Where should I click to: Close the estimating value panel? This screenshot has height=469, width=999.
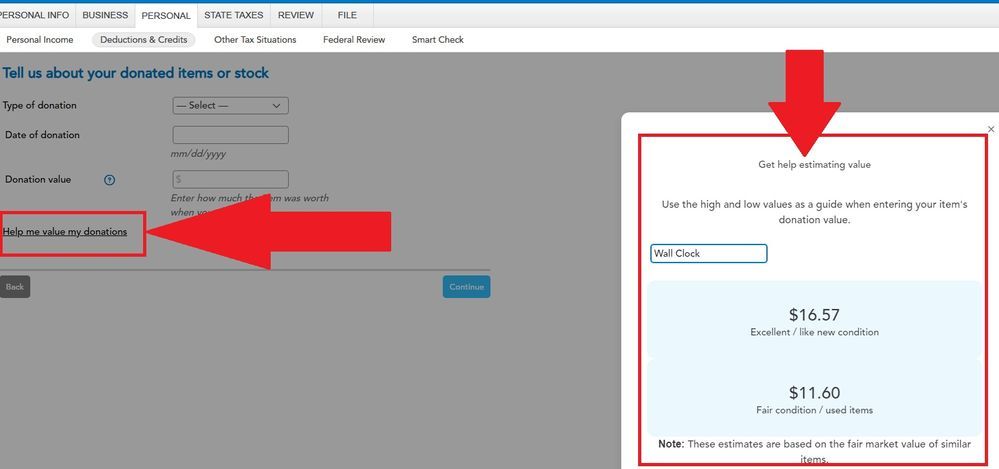[991, 129]
